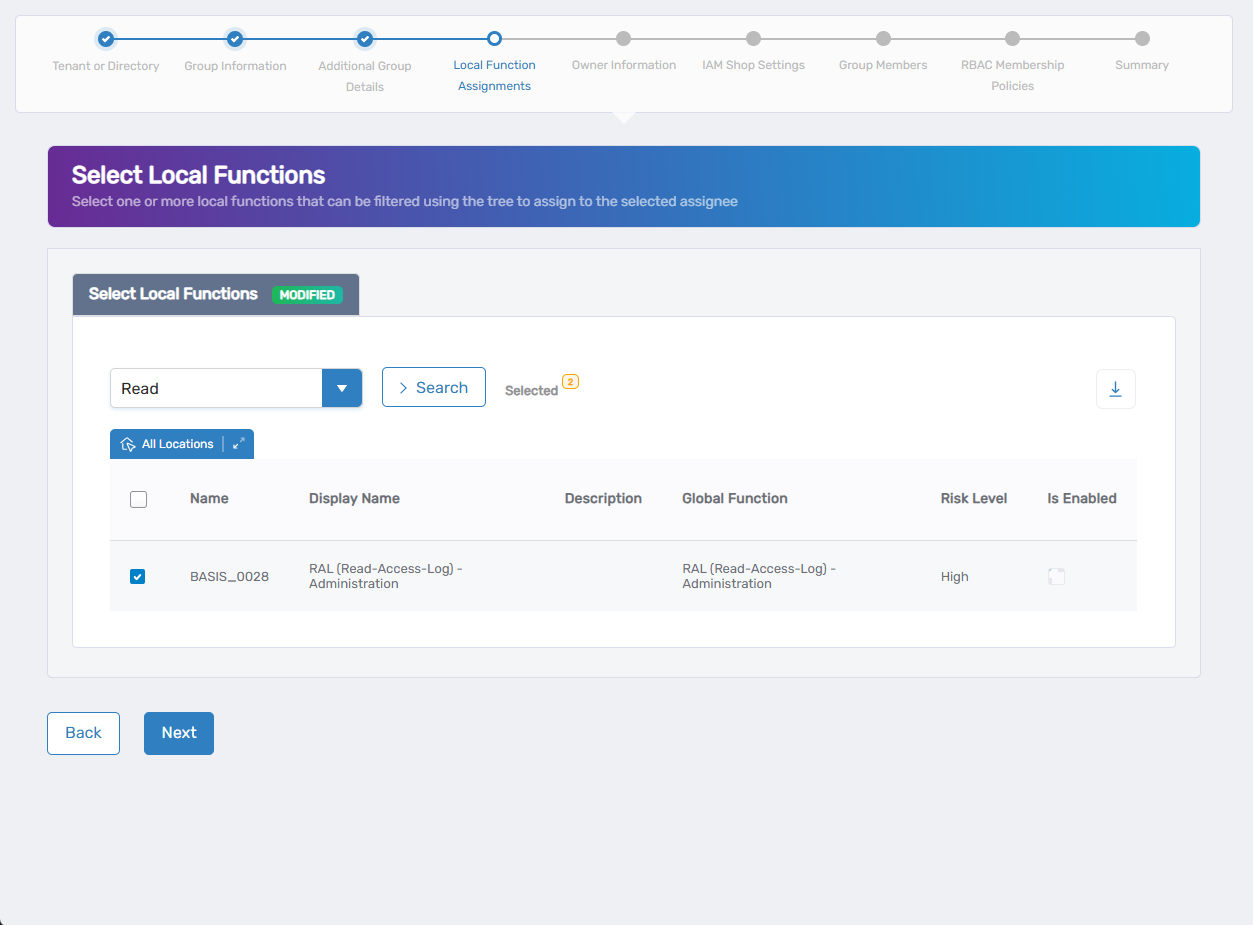Sort by the Display Name column header
The image size is (1253, 925).
pyautogui.click(x=354, y=498)
